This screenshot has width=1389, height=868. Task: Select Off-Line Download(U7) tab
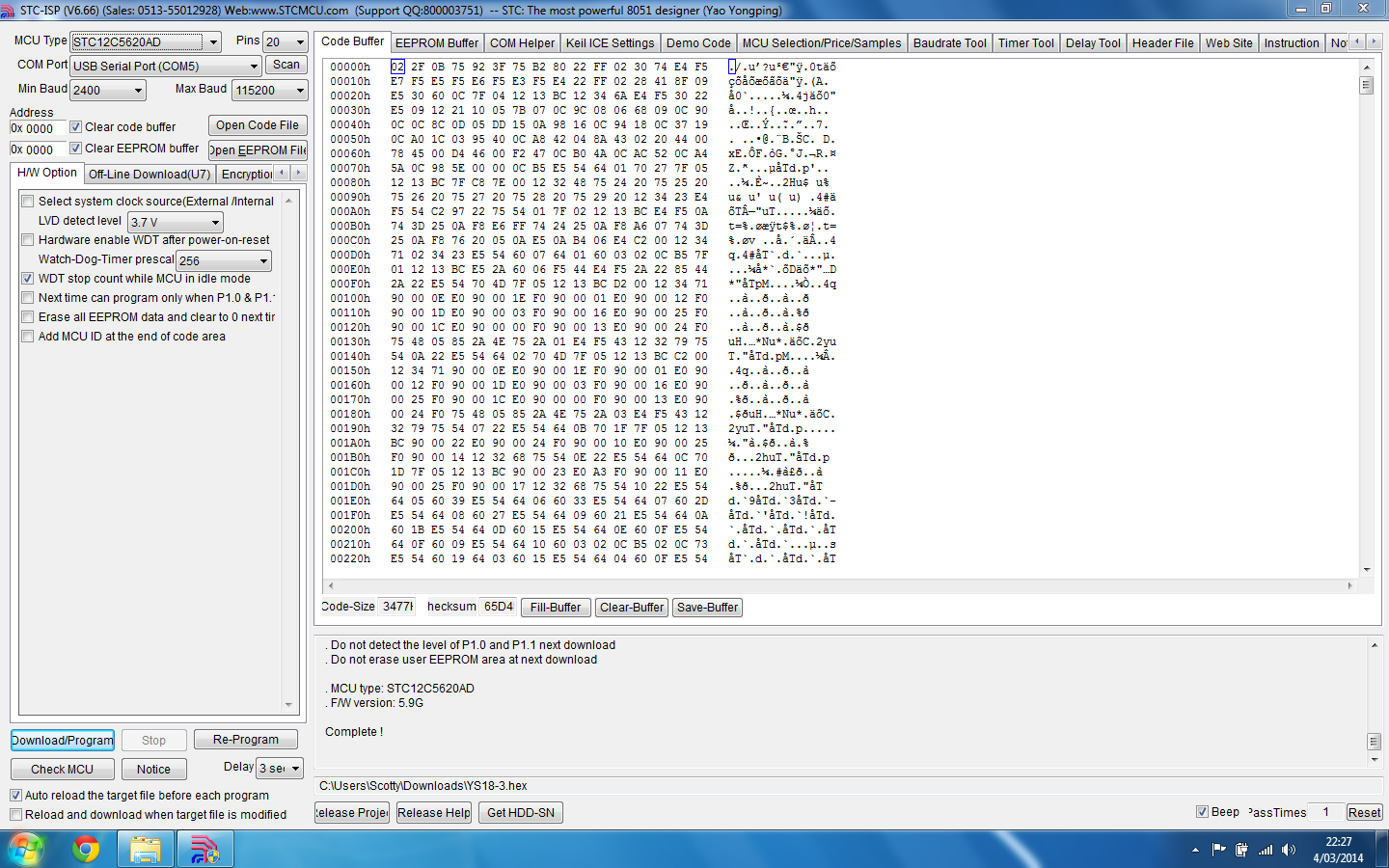pyautogui.click(x=150, y=174)
